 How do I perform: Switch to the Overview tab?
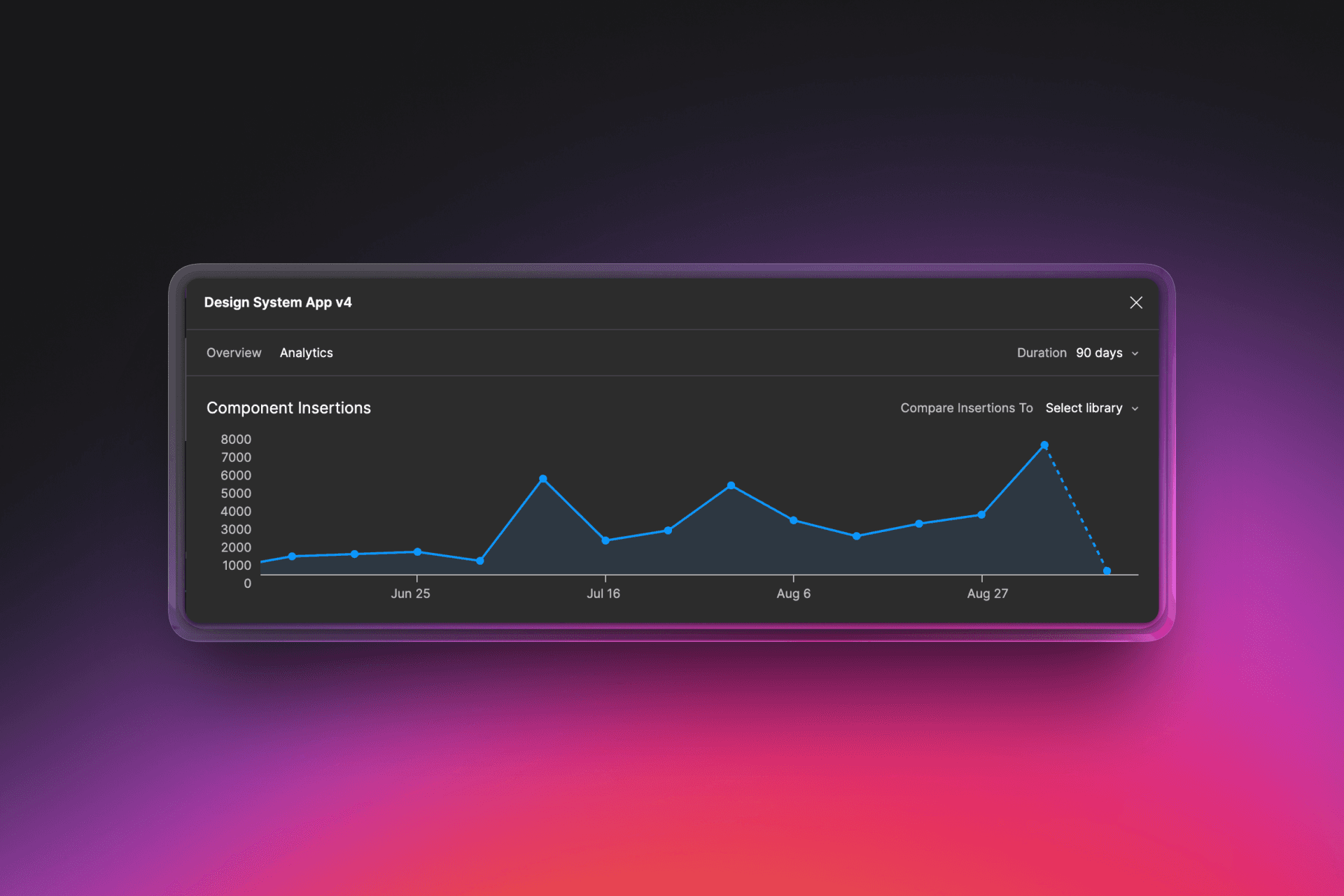tap(234, 353)
